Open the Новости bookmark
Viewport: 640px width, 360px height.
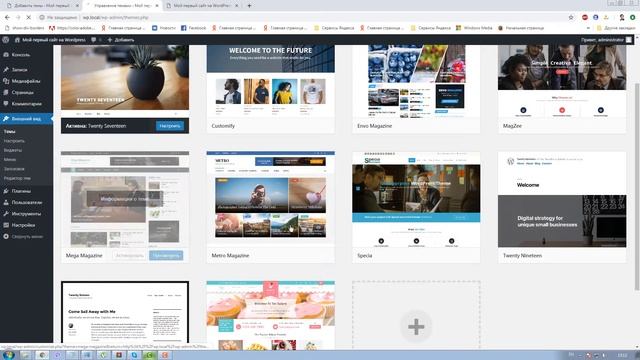(164, 28)
